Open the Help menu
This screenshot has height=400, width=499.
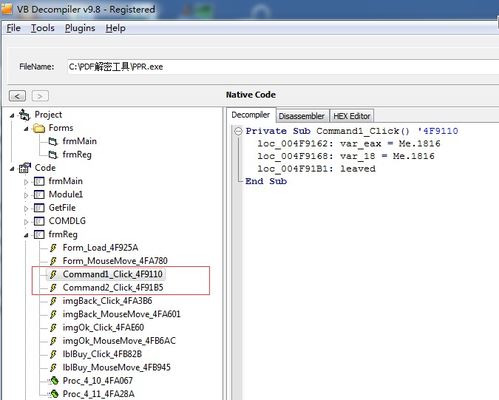click(115, 28)
